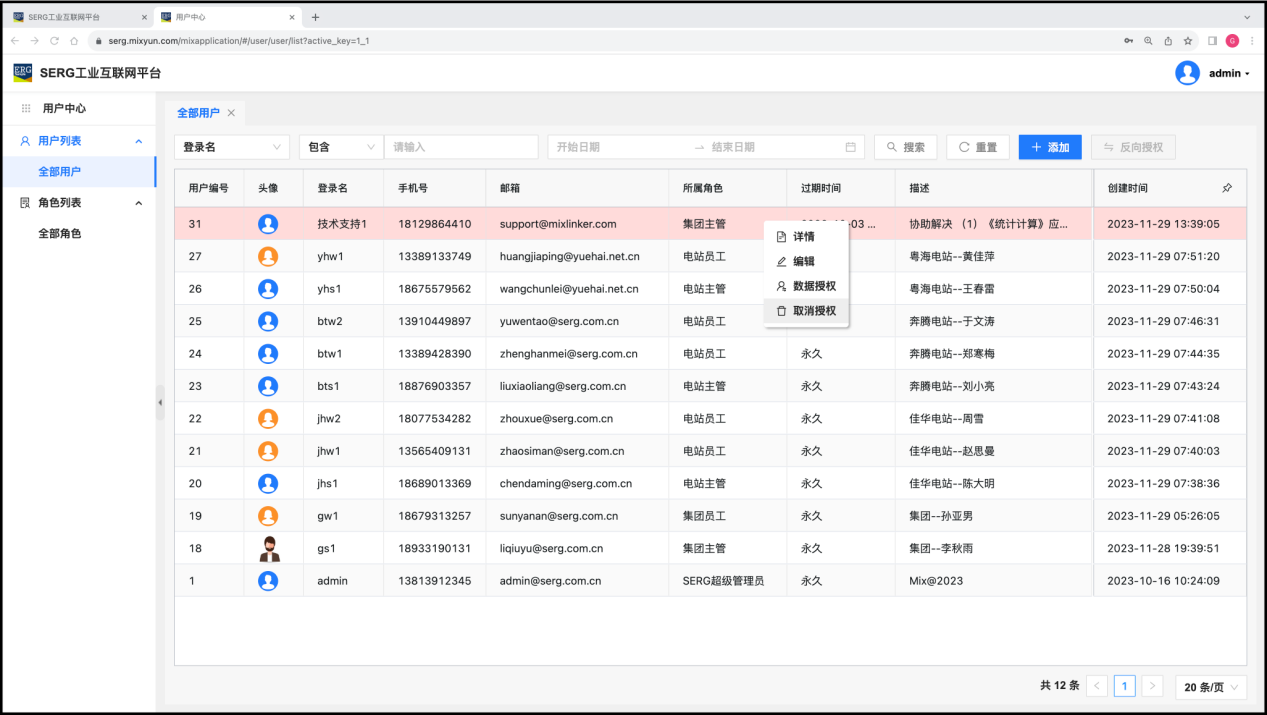Image resolution: width=1267 pixels, height=715 pixels.
Task: Click the calendar icon in date range picker
Action: [x=850, y=147]
